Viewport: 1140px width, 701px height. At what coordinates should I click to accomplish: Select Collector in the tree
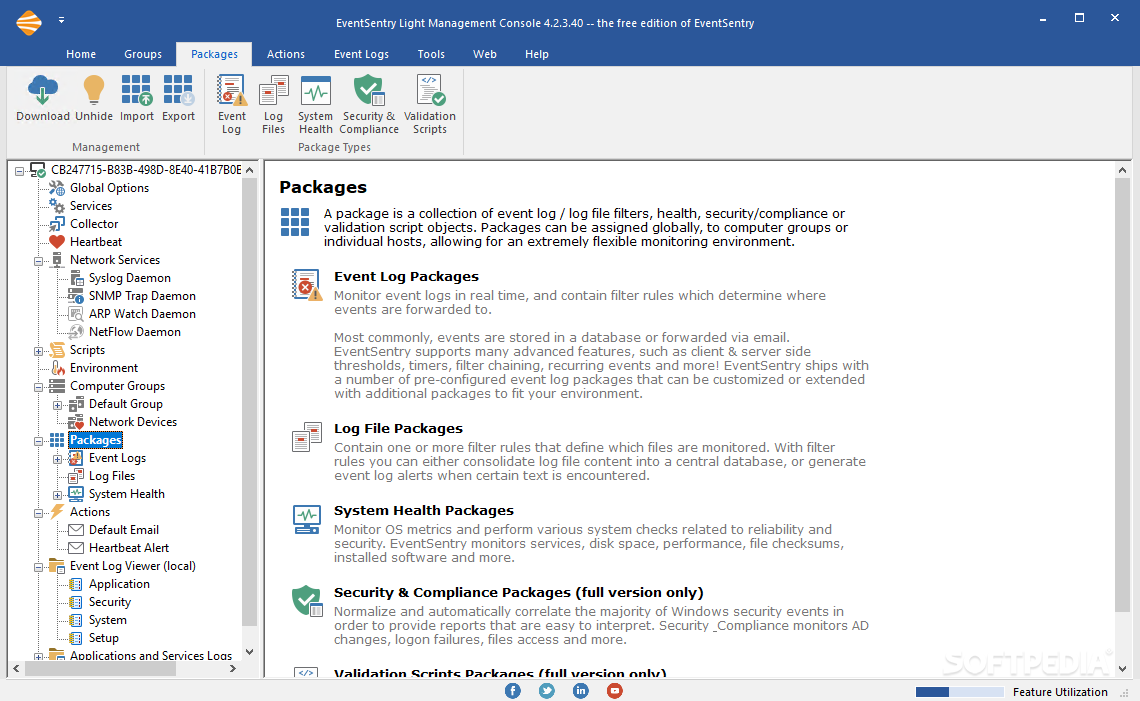(x=94, y=224)
